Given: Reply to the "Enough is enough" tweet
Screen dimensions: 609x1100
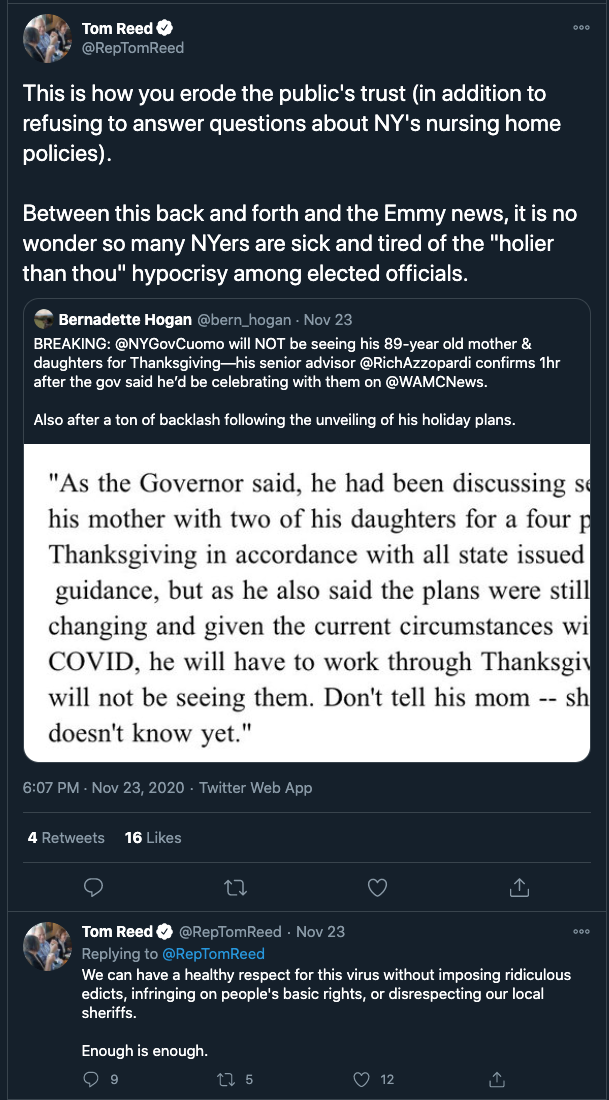Looking at the screenshot, I should (x=93, y=1079).
